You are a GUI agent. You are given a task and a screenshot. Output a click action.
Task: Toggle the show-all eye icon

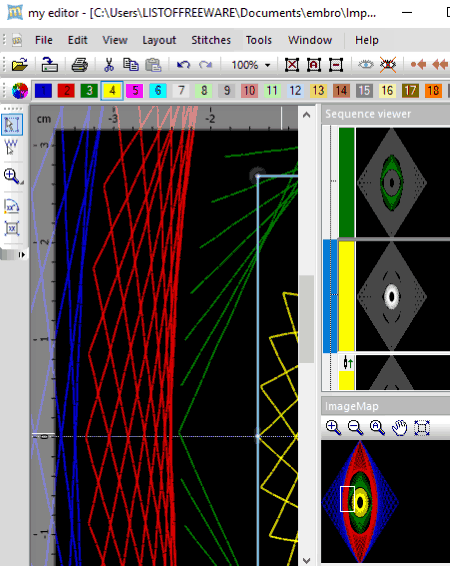(366, 65)
